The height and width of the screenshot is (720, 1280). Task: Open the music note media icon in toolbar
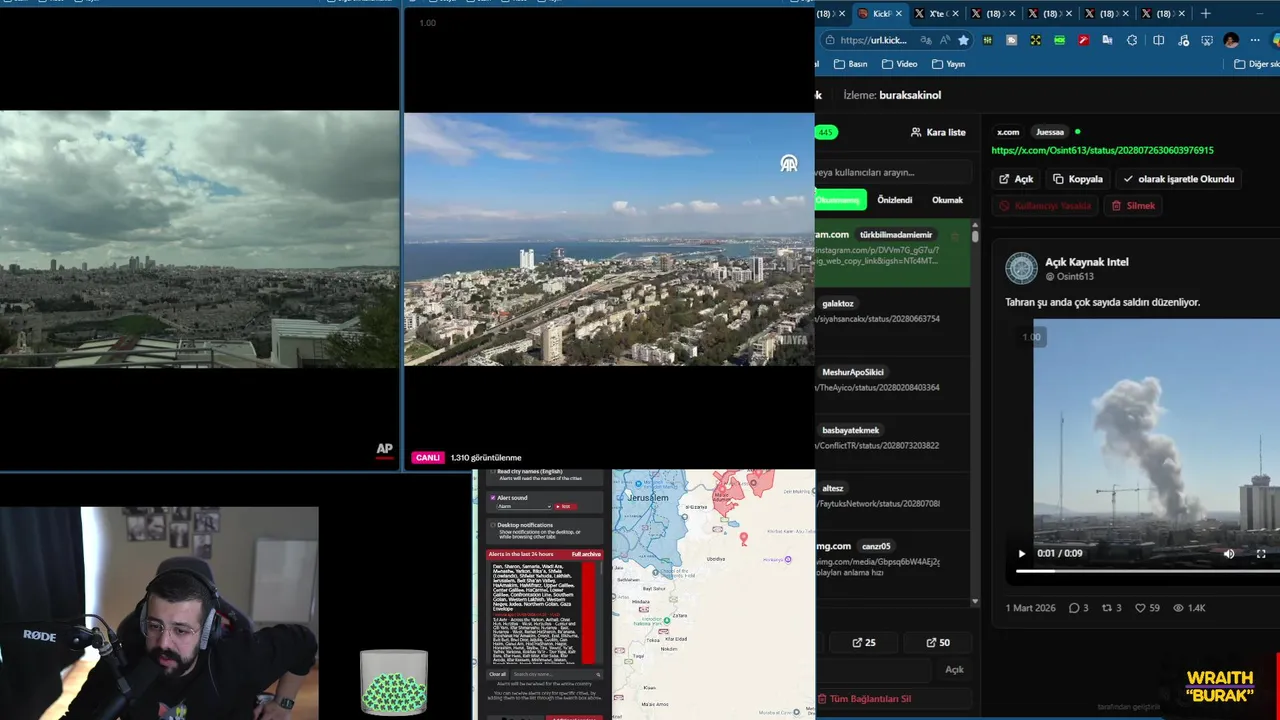(x=1182, y=40)
